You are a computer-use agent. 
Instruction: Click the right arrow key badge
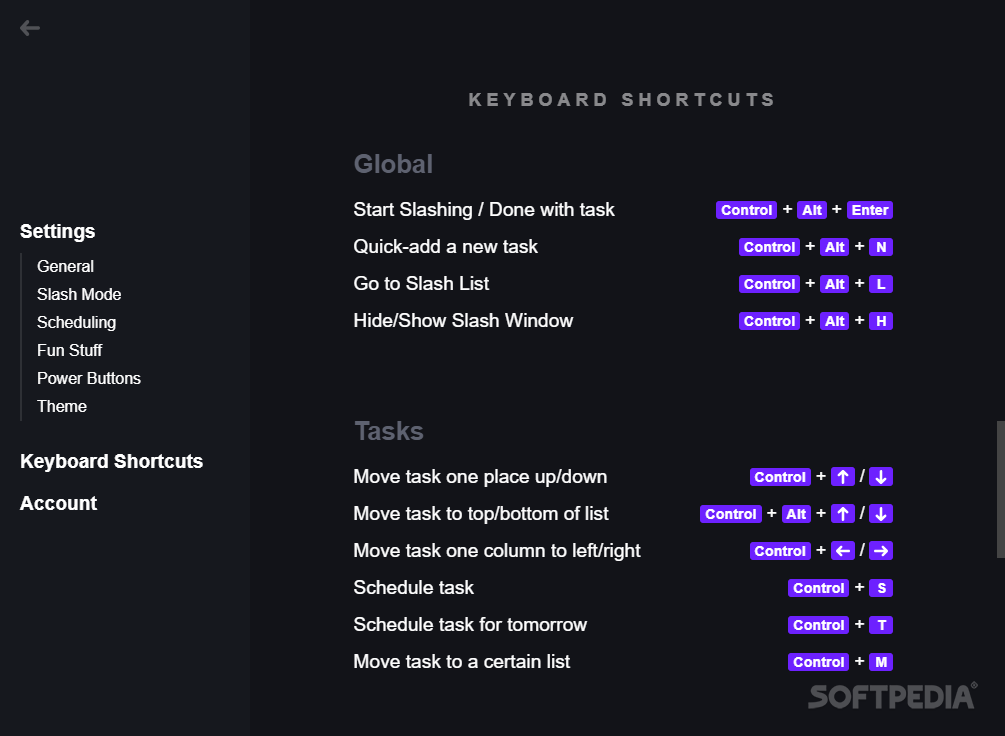tap(881, 551)
